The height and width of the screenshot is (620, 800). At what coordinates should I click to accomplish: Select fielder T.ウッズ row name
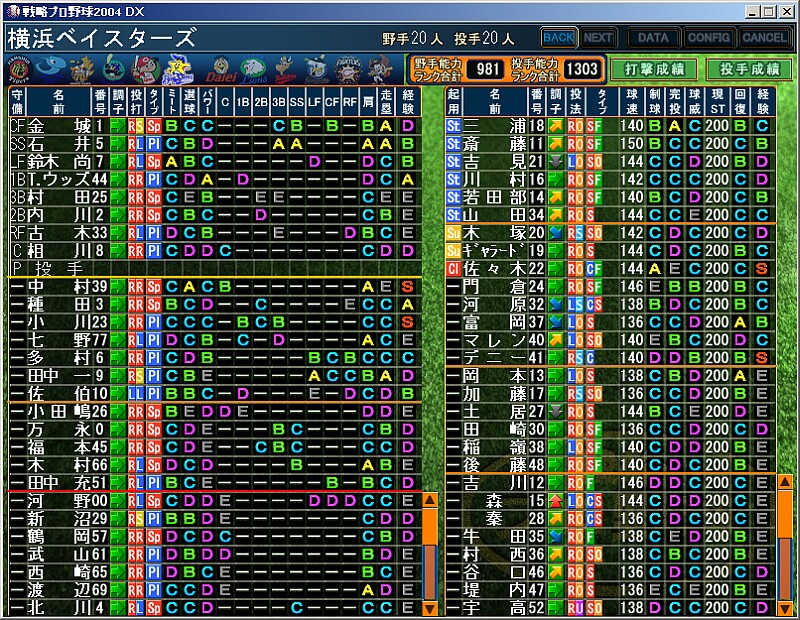(x=59, y=180)
